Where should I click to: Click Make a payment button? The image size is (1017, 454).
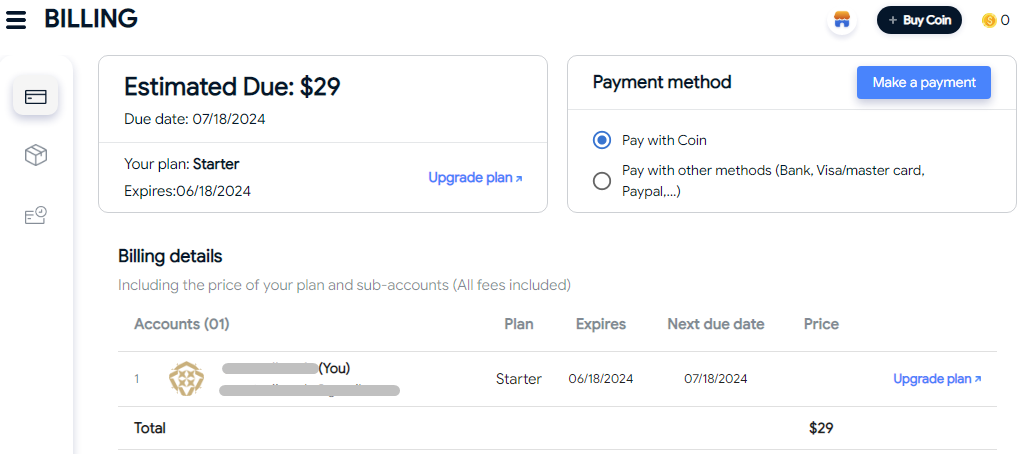924,82
